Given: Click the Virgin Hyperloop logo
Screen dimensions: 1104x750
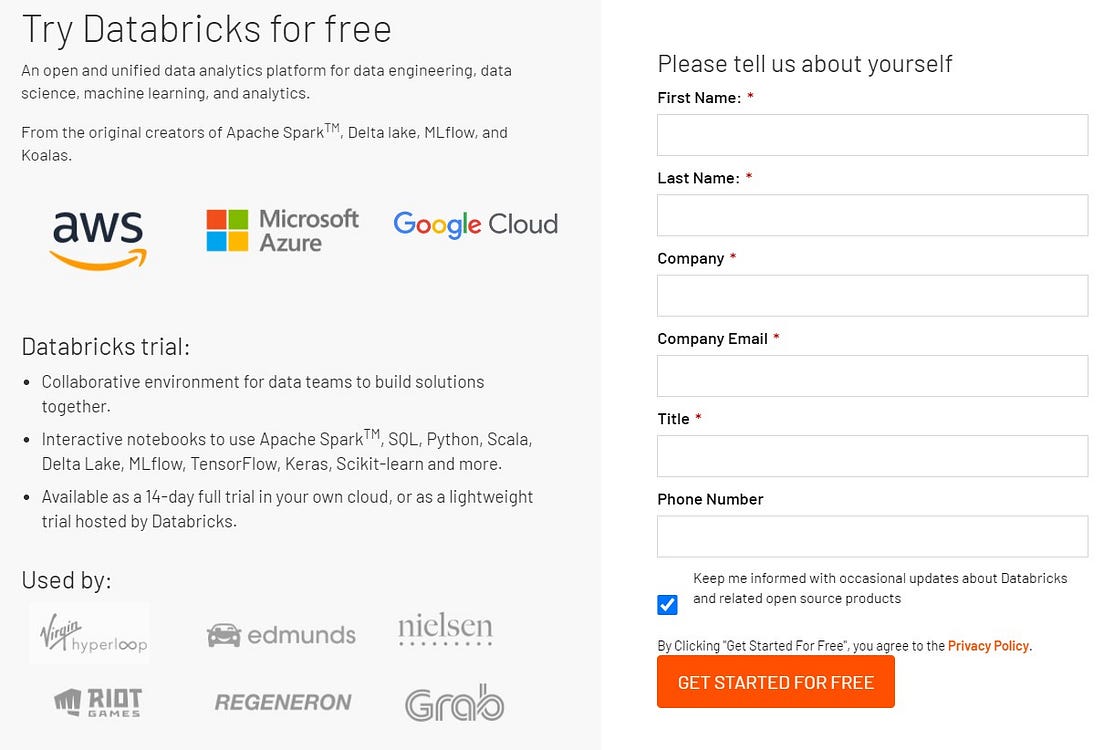Looking at the screenshot, I should coord(89,633).
